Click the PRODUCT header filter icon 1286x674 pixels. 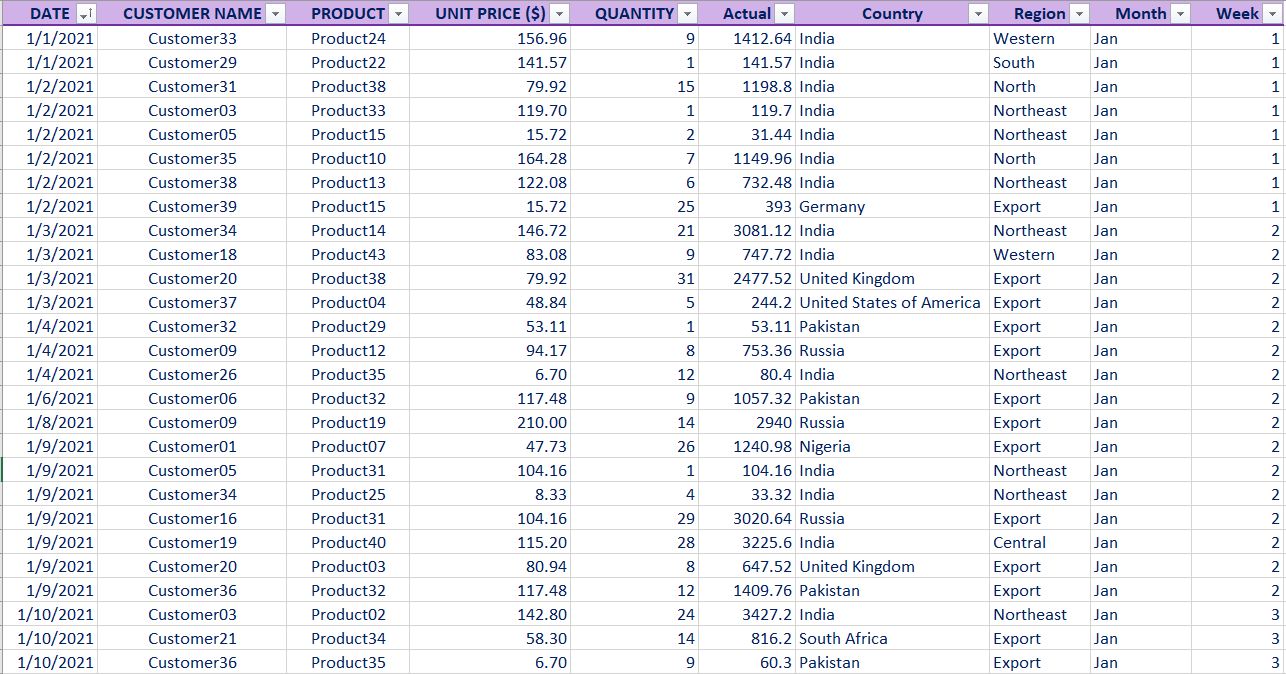pyautogui.click(x=400, y=14)
